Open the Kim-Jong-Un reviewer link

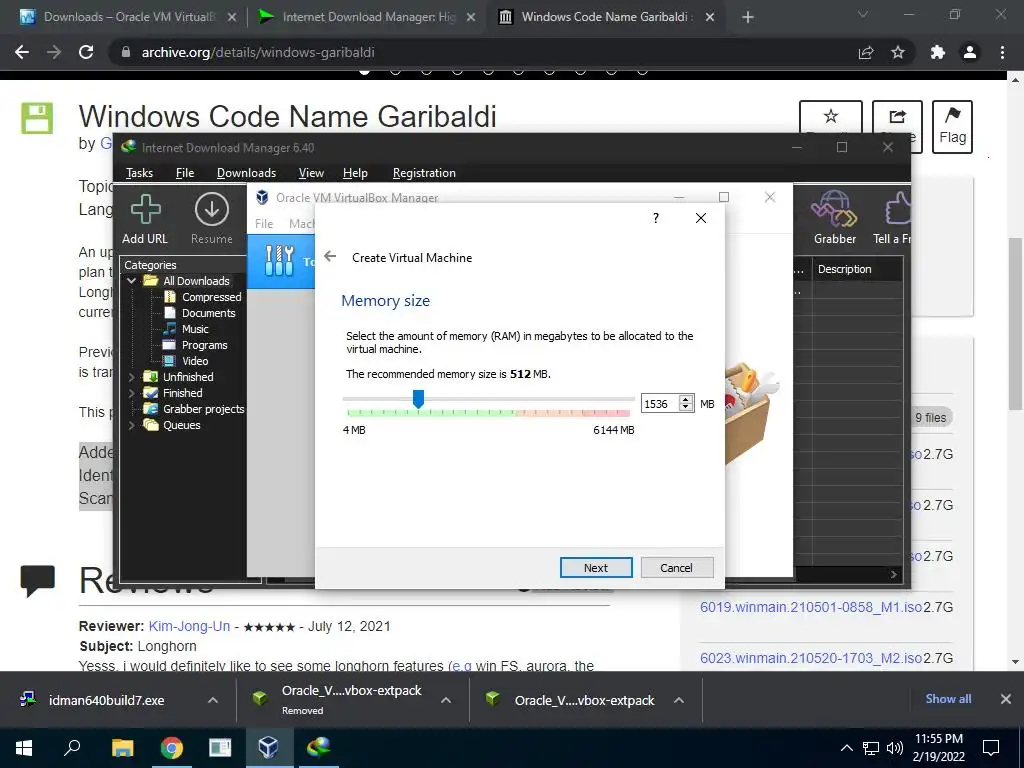tap(189, 626)
